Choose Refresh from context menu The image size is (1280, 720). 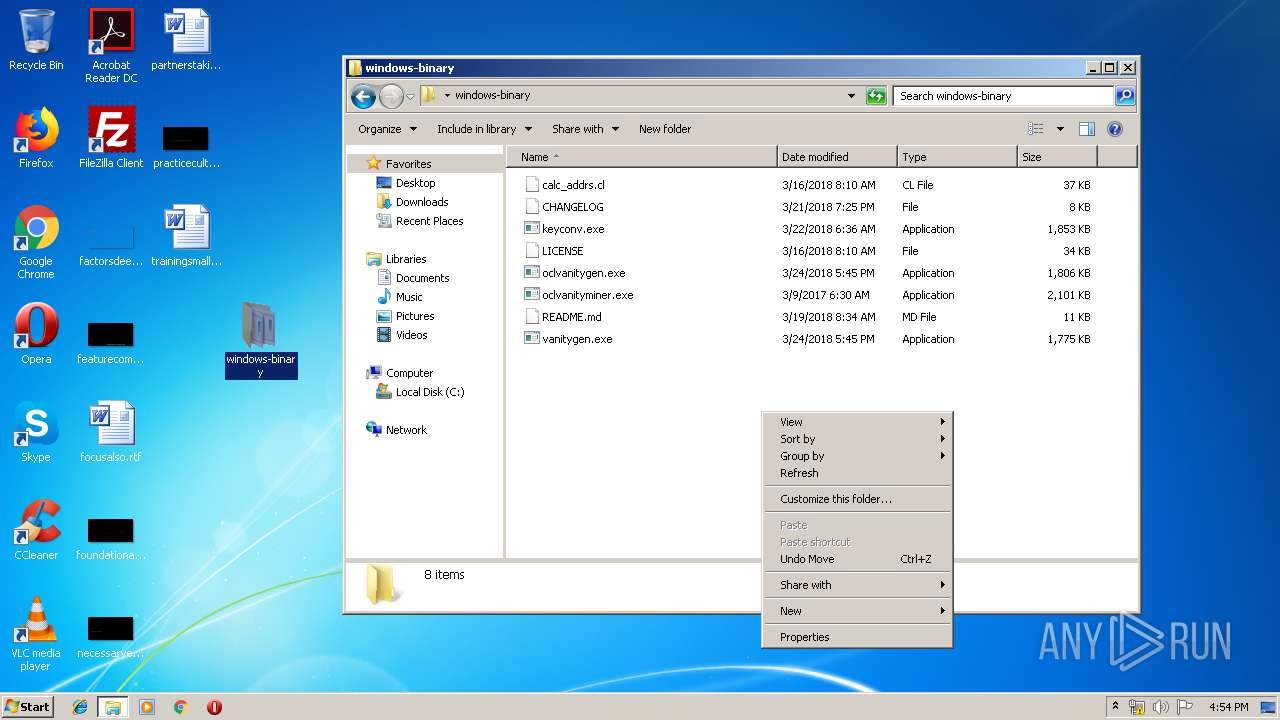tap(858, 473)
